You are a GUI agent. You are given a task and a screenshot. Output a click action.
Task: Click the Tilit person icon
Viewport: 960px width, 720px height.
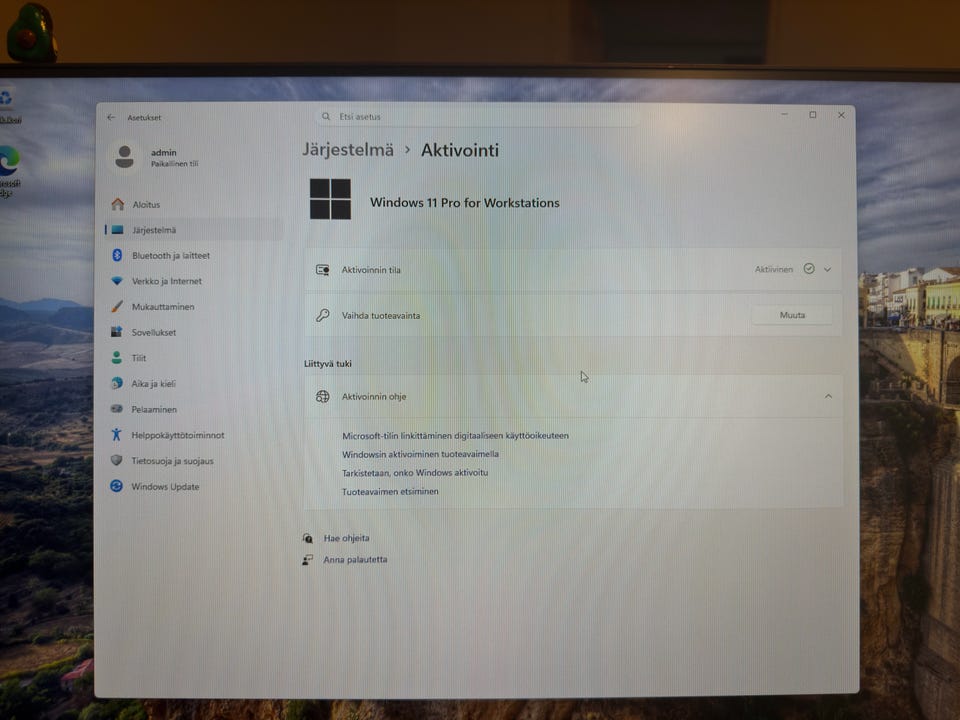click(x=116, y=358)
